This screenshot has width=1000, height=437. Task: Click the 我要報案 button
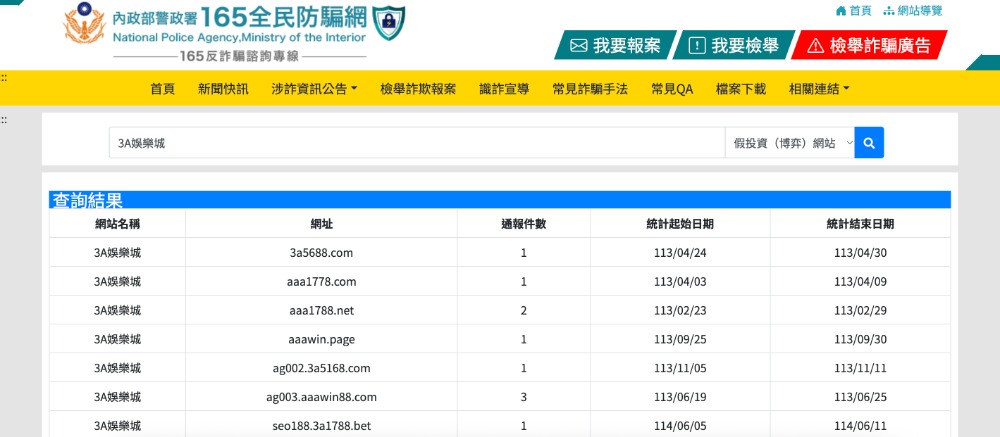(x=615, y=45)
